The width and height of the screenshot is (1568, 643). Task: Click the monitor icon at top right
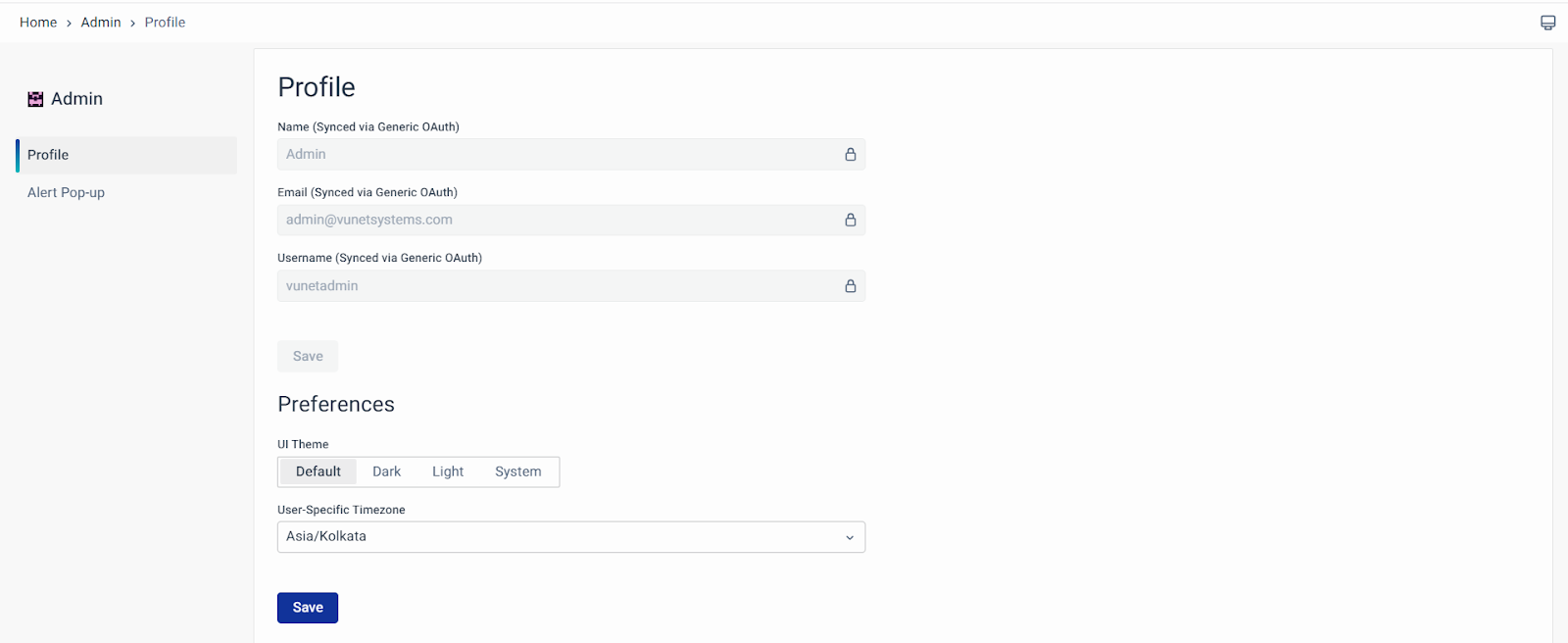[1548, 23]
